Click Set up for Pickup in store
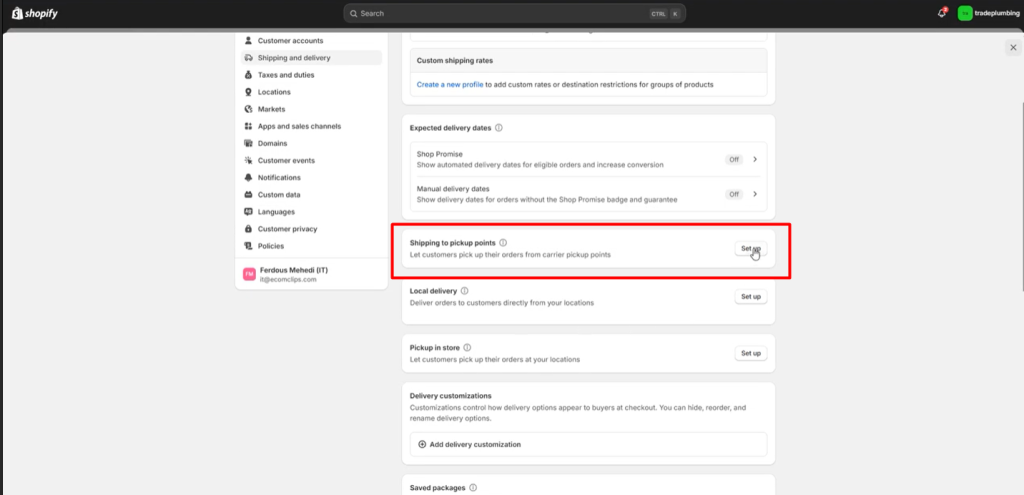The height and width of the screenshot is (495, 1024). pyautogui.click(x=751, y=353)
